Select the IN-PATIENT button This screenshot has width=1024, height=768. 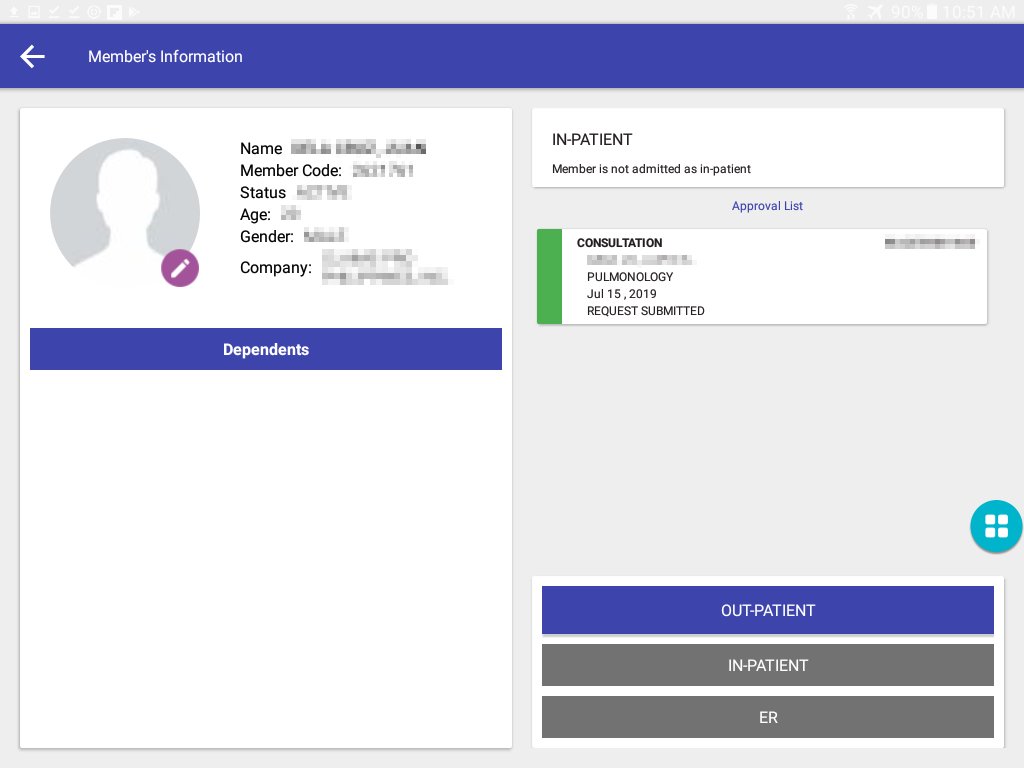pyautogui.click(x=768, y=665)
